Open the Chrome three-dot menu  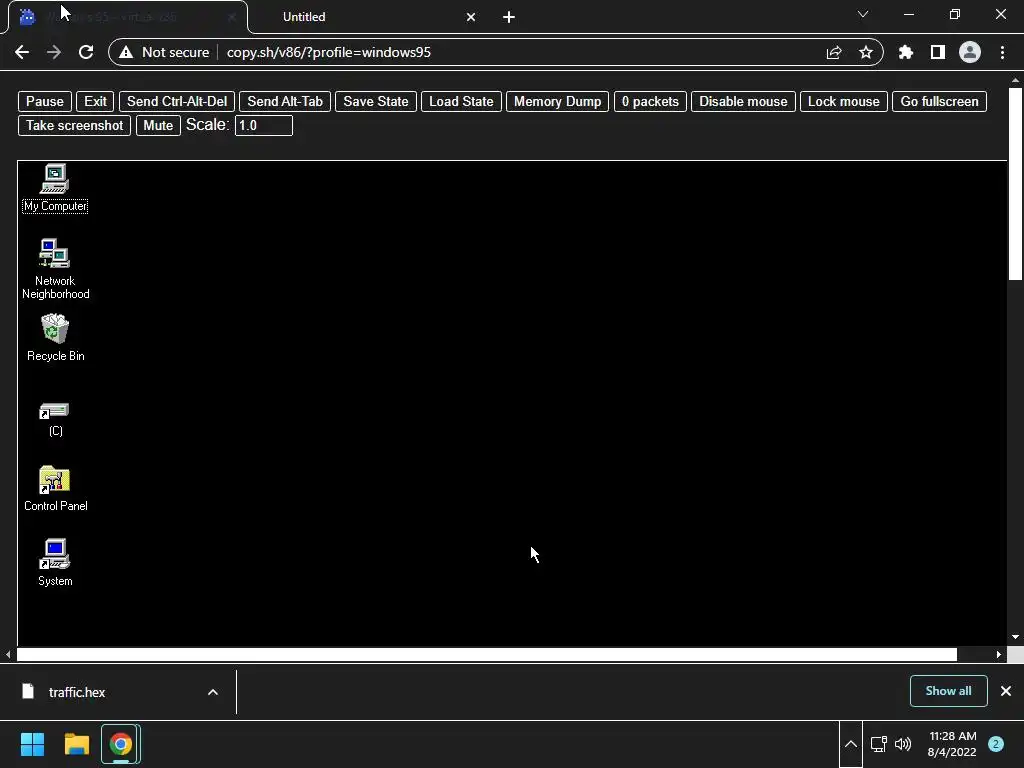[1002, 52]
